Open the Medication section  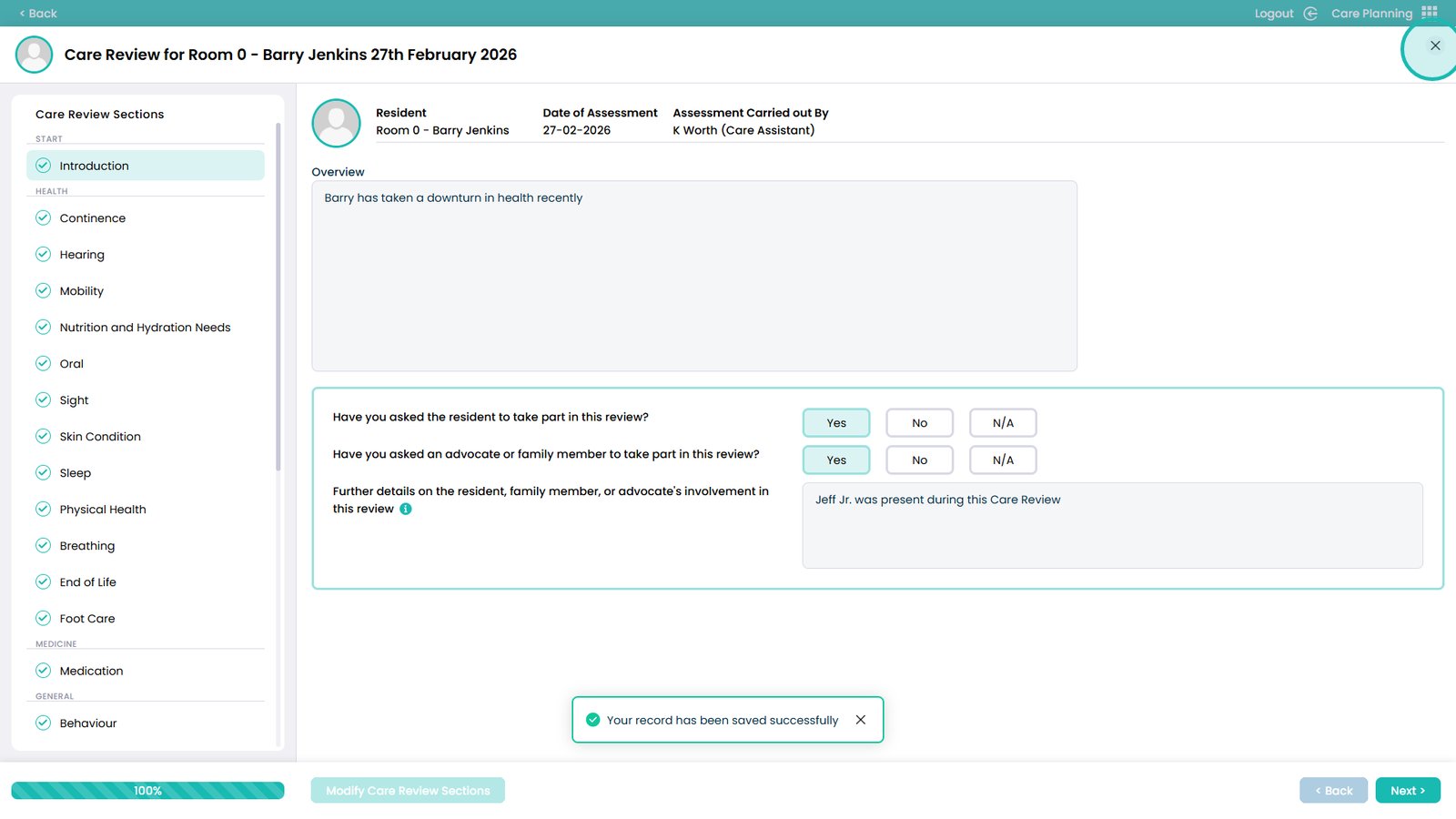(91, 671)
